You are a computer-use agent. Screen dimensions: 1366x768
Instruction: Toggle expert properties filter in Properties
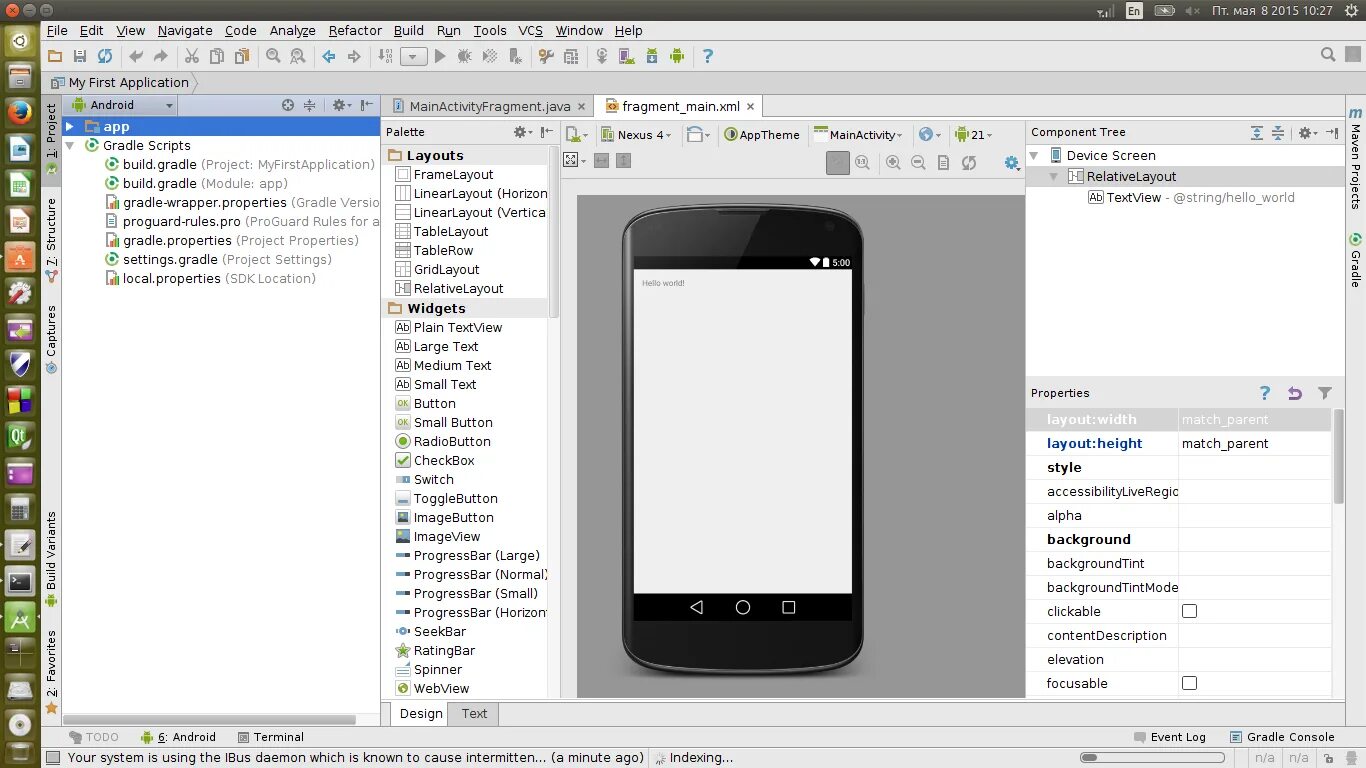(x=1324, y=393)
